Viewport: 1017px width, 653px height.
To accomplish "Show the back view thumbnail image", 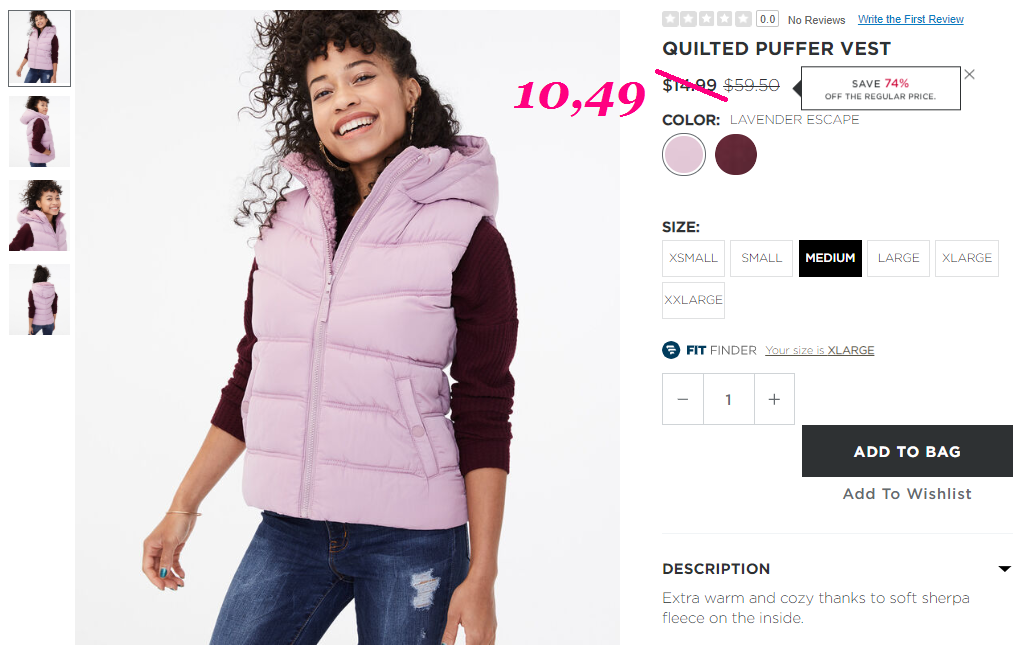I will (x=40, y=300).
